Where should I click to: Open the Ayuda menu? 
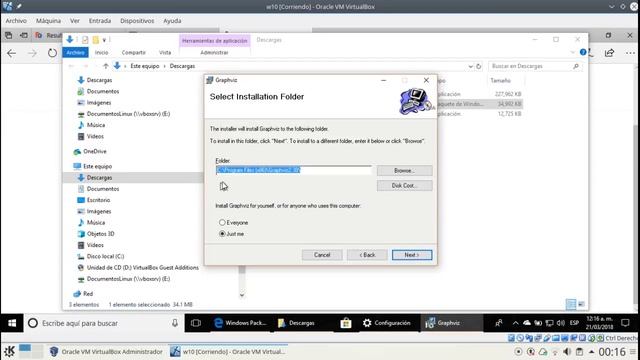pyautogui.click(x=172, y=21)
